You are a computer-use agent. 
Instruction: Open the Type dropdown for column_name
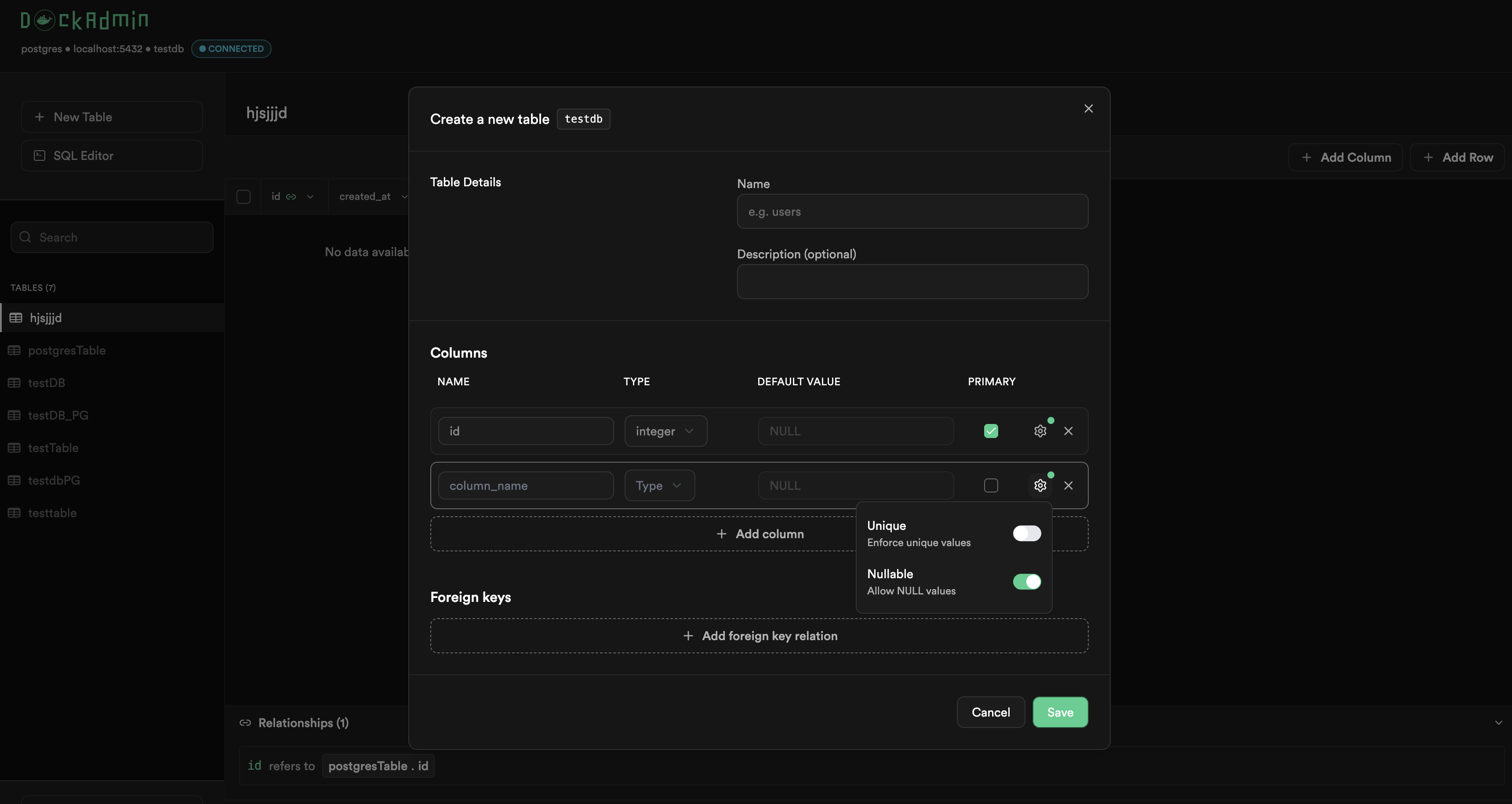[659, 486]
